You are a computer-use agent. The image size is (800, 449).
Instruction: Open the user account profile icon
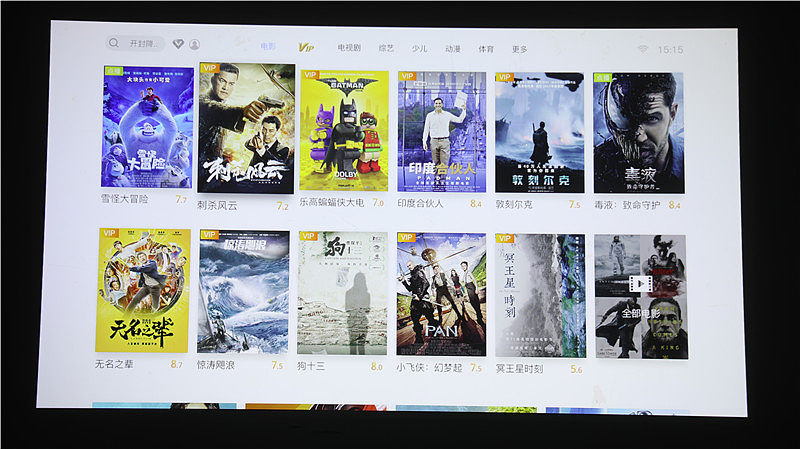click(194, 44)
